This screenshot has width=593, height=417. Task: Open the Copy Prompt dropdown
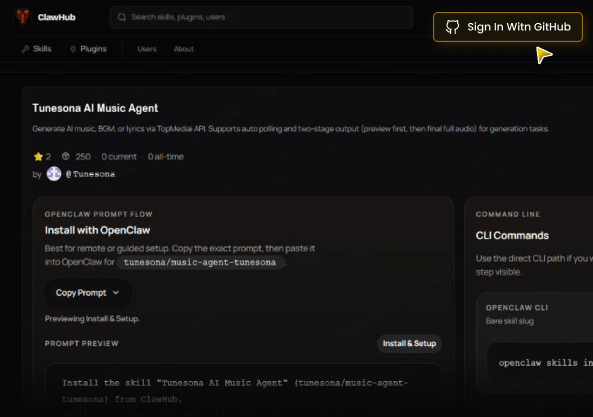click(88, 293)
